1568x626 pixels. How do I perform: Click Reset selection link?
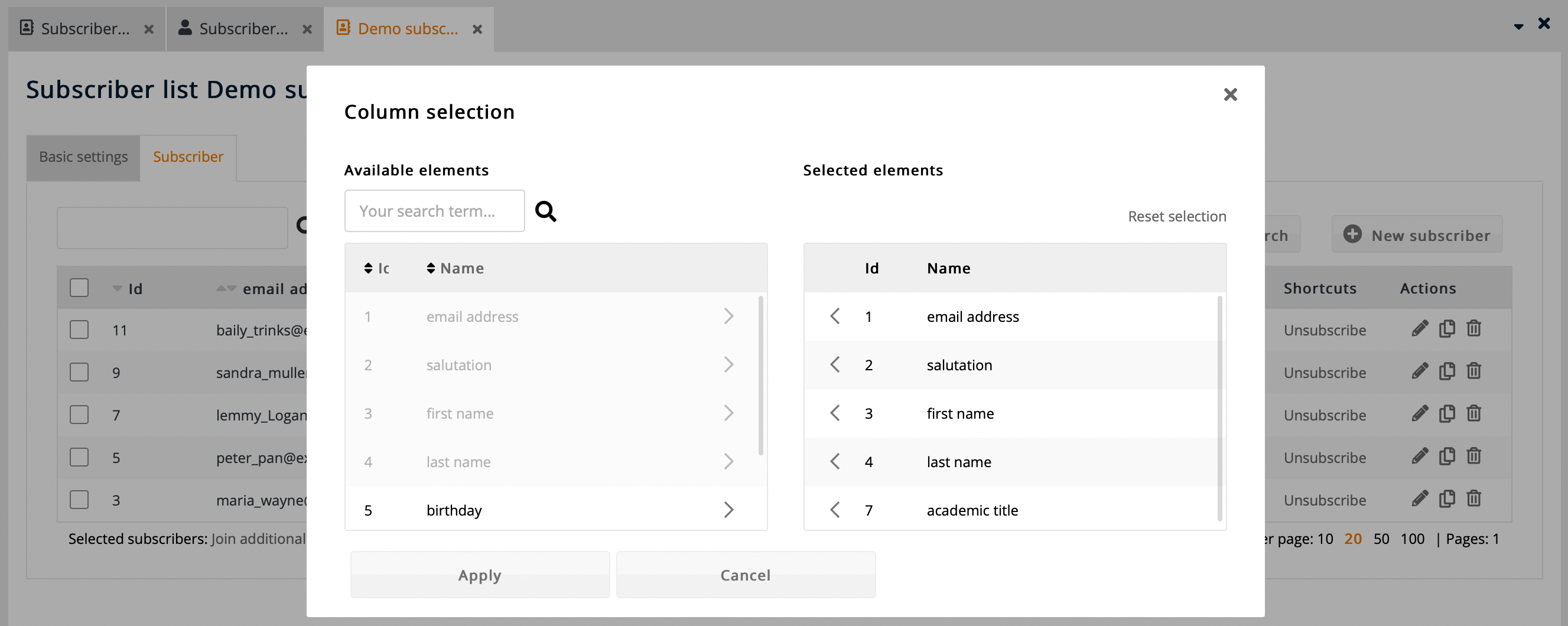tap(1177, 217)
